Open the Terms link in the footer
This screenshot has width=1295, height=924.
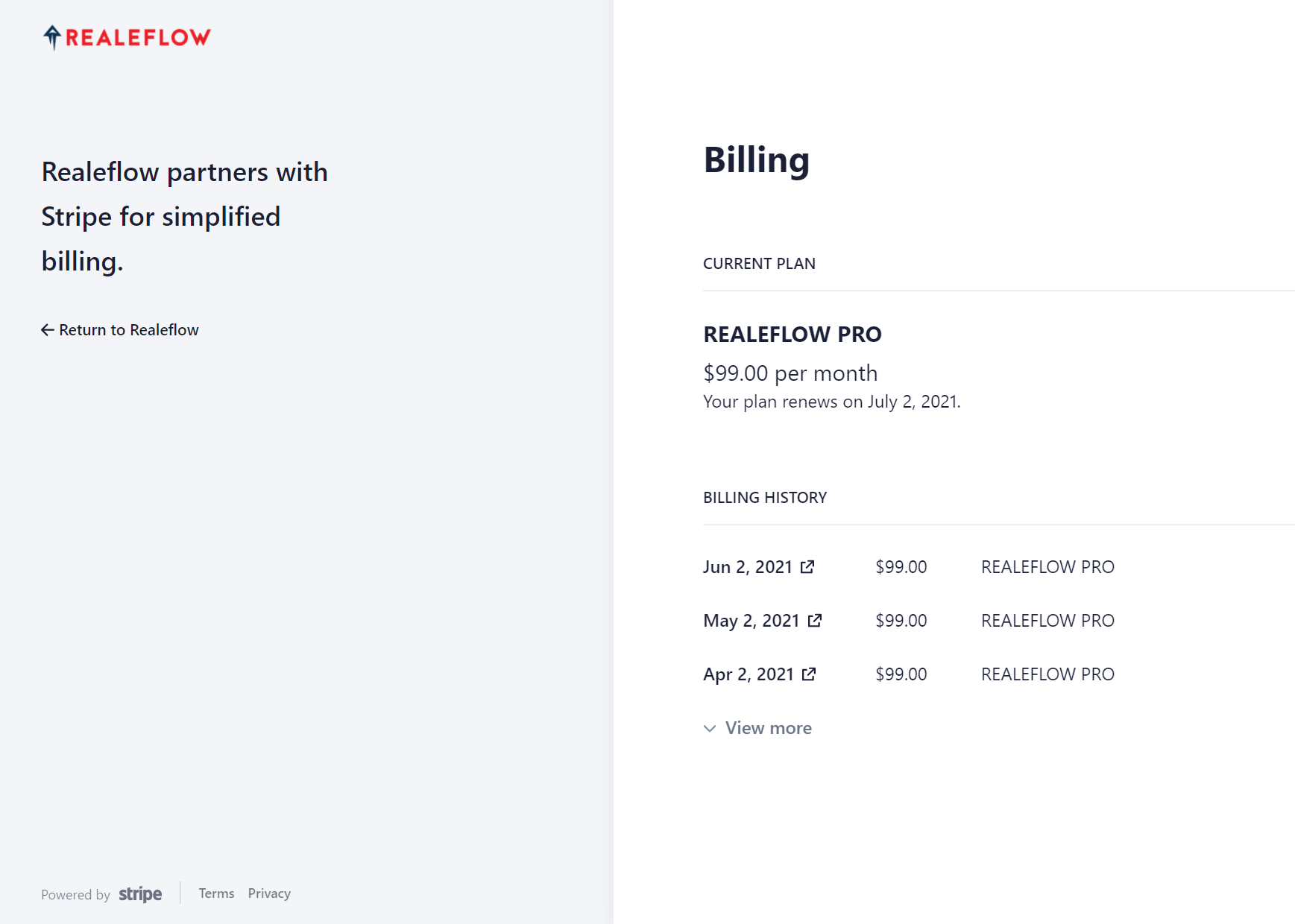tap(216, 893)
